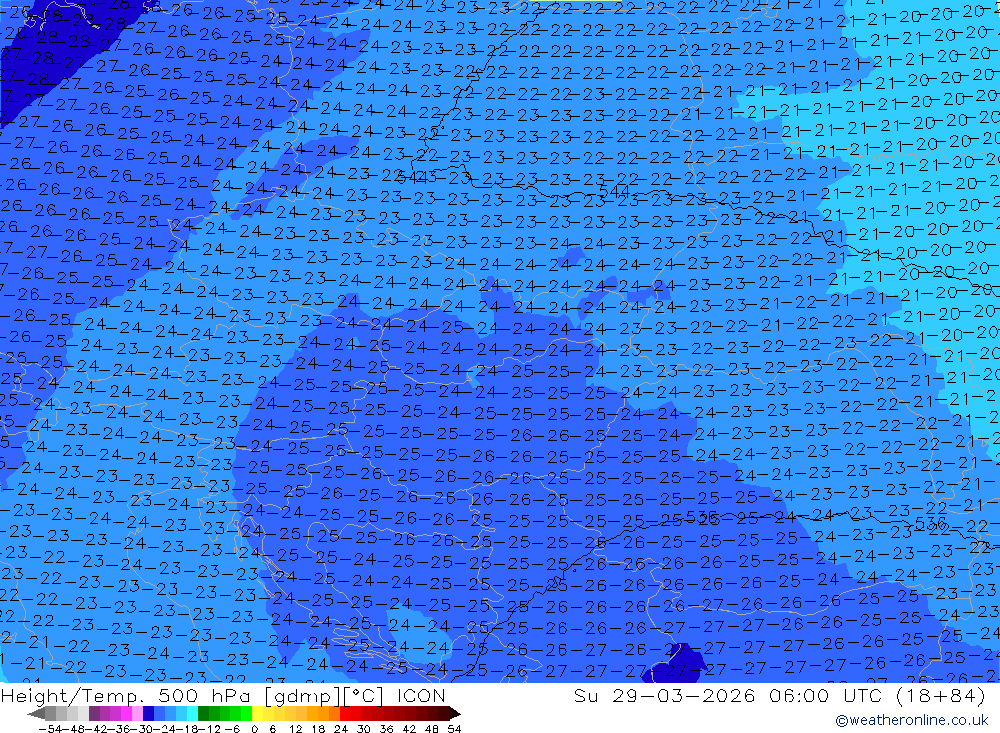This screenshot has height=733, width=1000.
Task: Click the right dark arrow end of color scale
Action: point(455,714)
